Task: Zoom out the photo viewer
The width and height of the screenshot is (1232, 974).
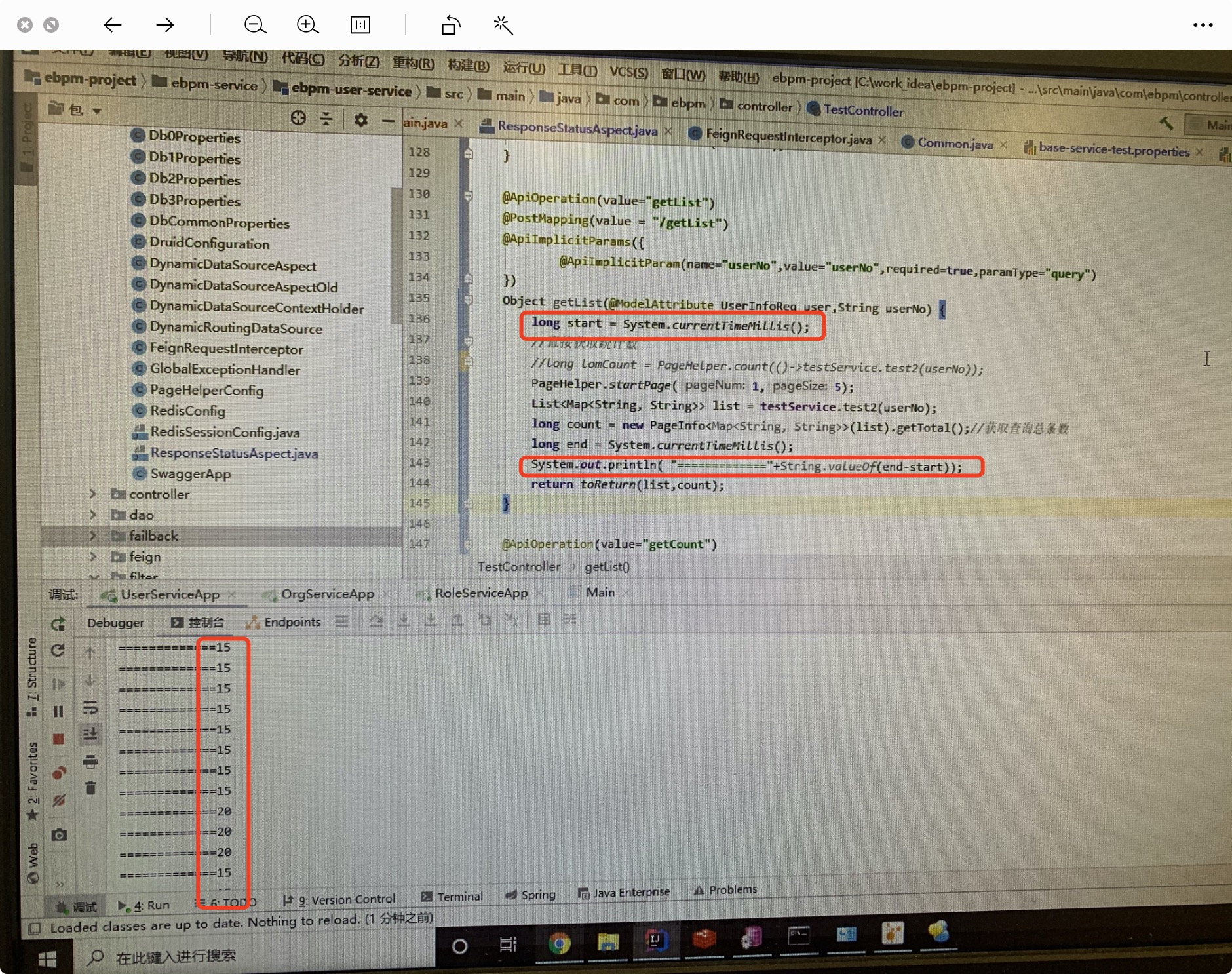Action: (x=255, y=25)
